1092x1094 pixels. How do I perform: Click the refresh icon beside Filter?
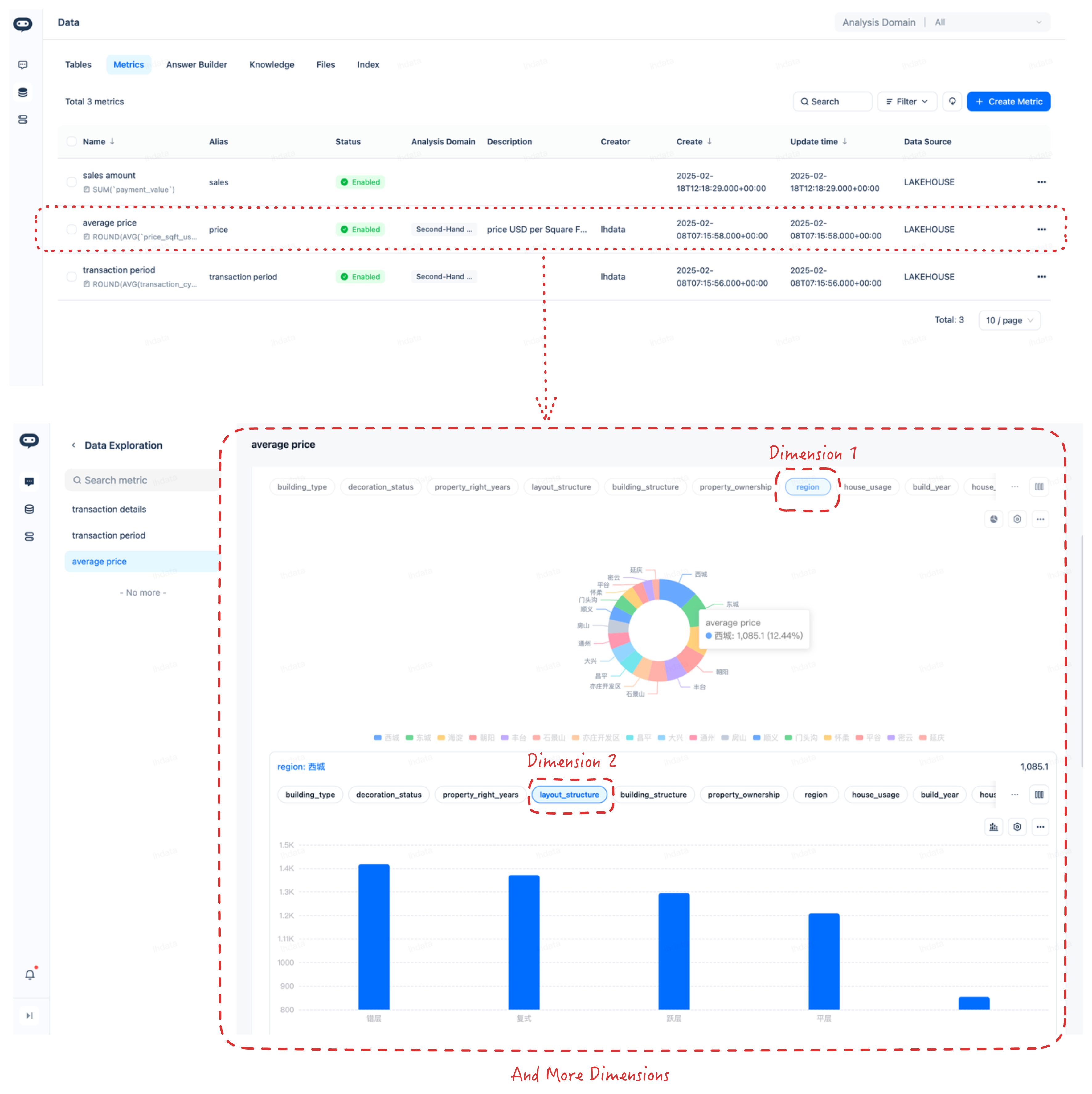(x=951, y=101)
